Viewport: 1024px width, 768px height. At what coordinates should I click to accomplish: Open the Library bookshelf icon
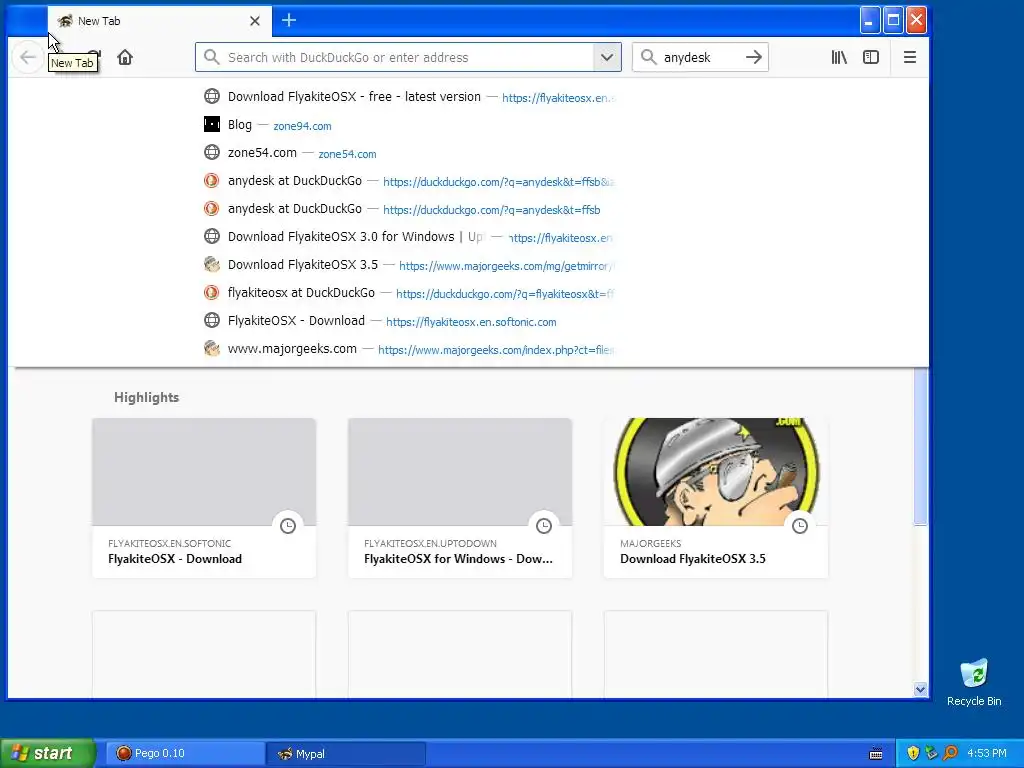point(839,57)
